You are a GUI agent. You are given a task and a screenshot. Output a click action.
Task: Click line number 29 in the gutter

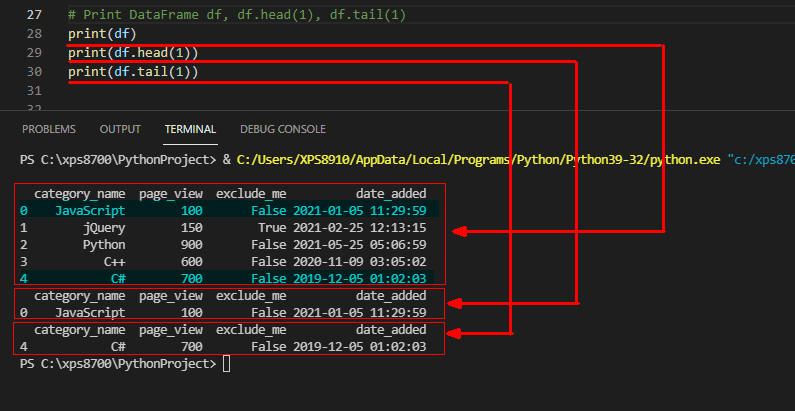34,53
